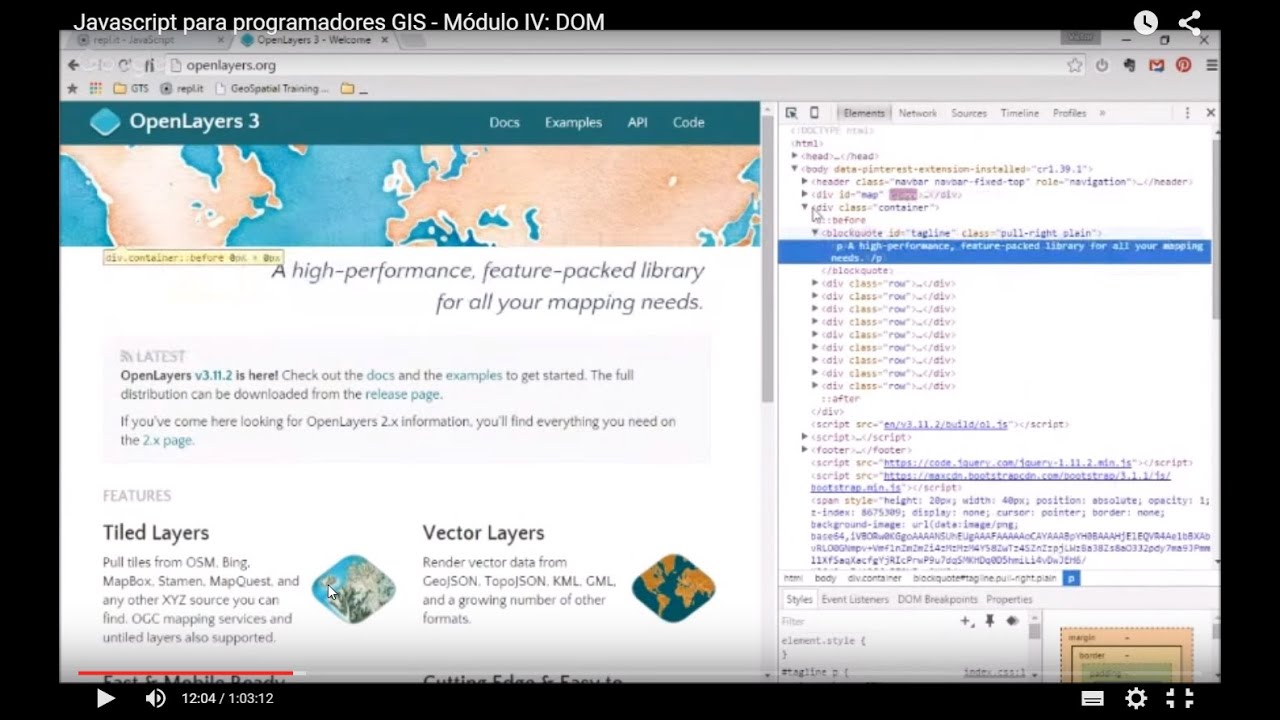Switch to the Sources tab in DevTools
The image size is (1280, 720).
[968, 113]
